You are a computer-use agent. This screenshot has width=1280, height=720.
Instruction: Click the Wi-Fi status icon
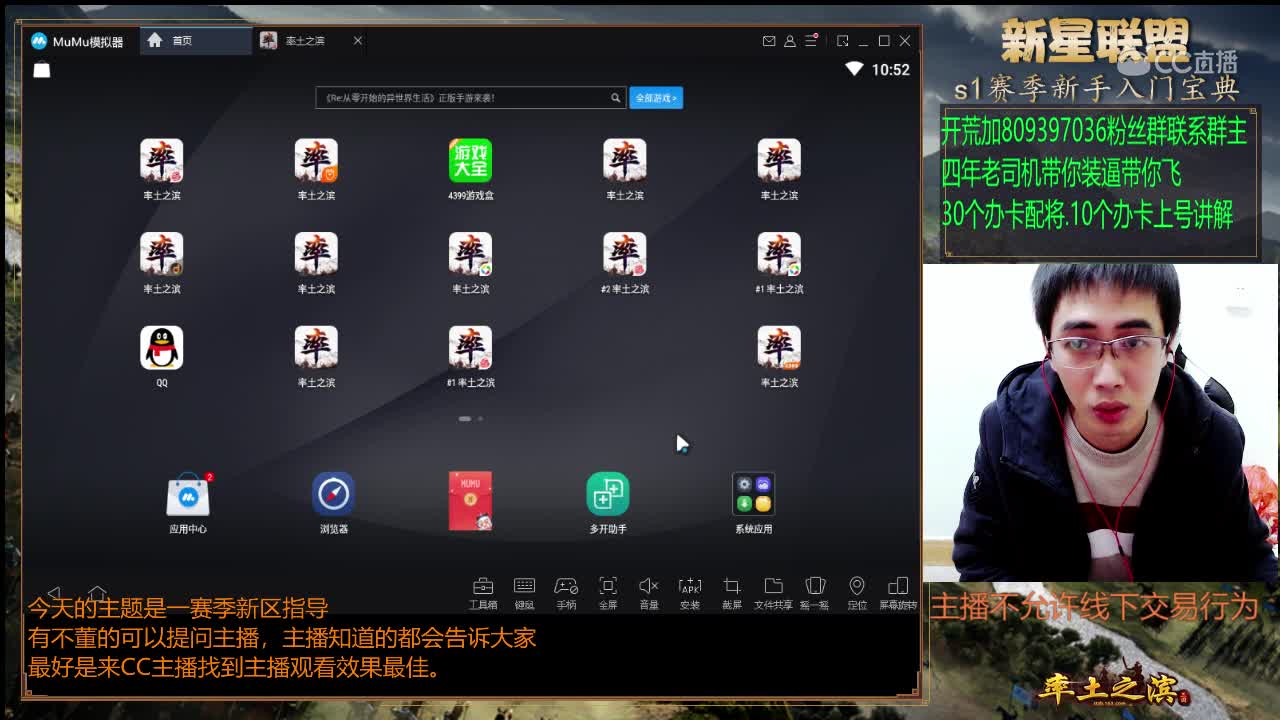tap(854, 69)
